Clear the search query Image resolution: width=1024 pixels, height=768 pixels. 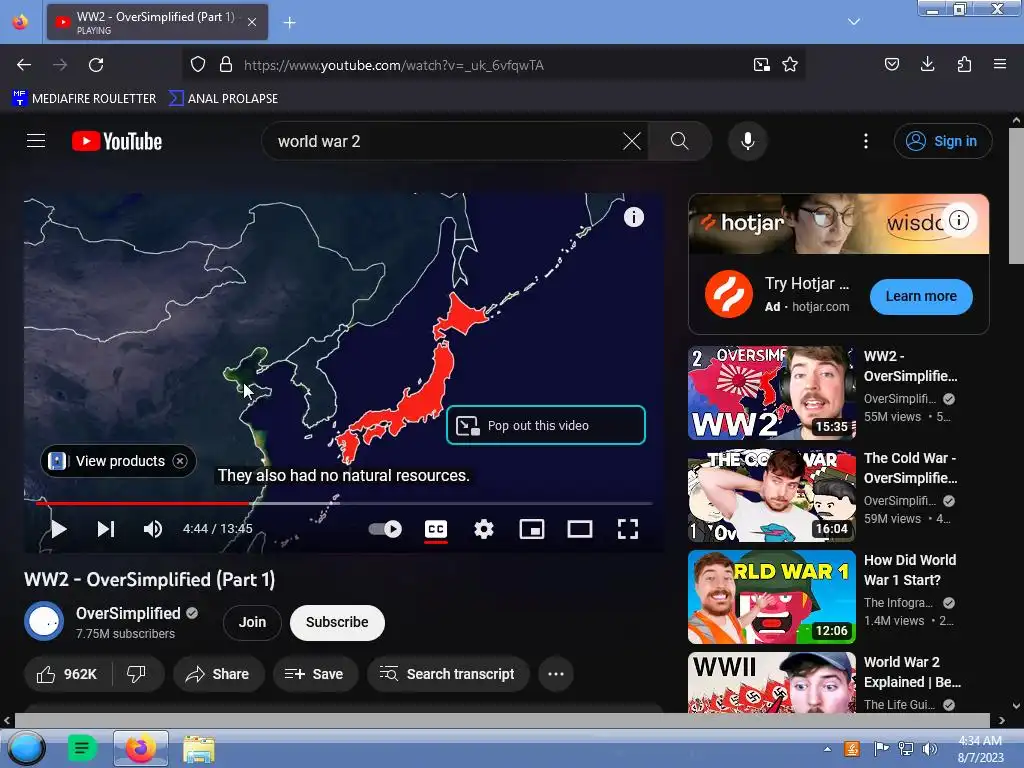click(632, 141)
